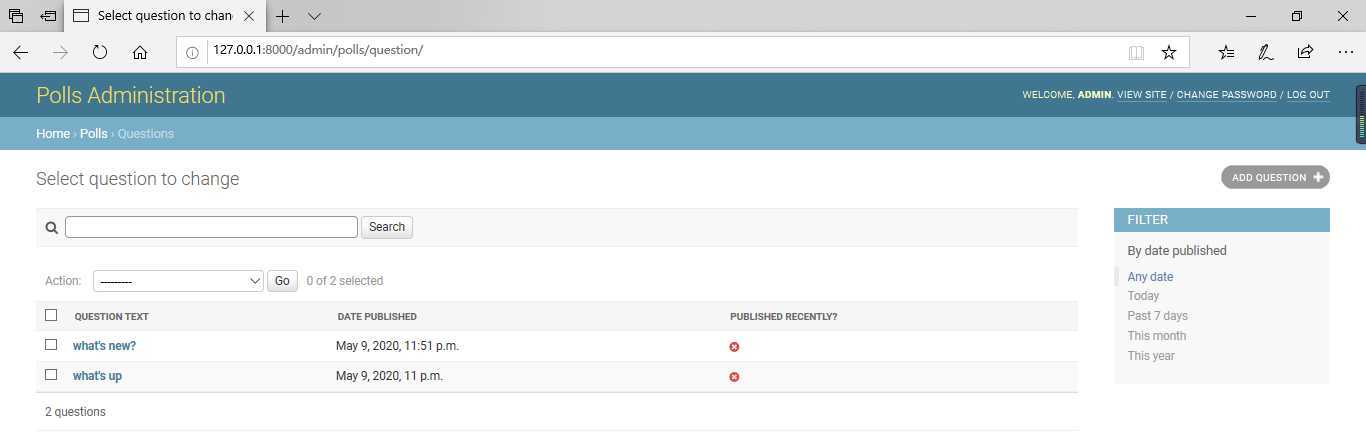Toggle the select-all questions checkbox
1366x447 pixels.
click(x=51, y=315)
